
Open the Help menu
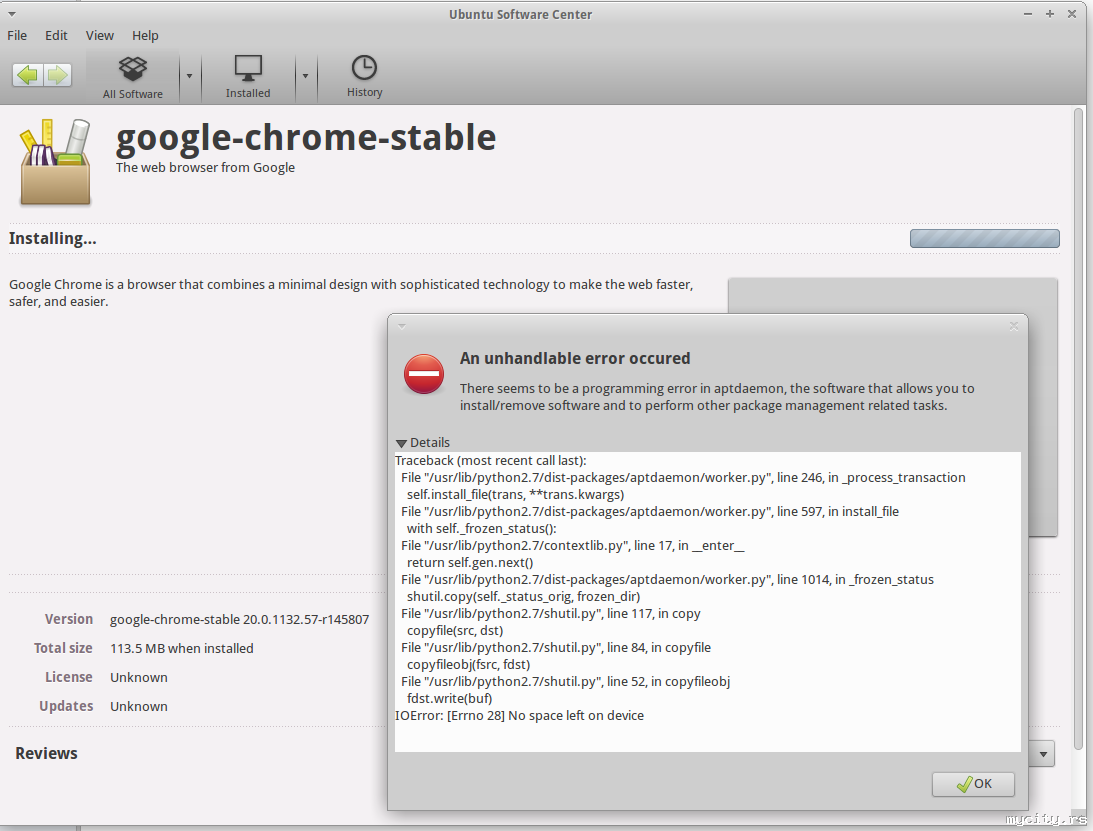(145, 35)
